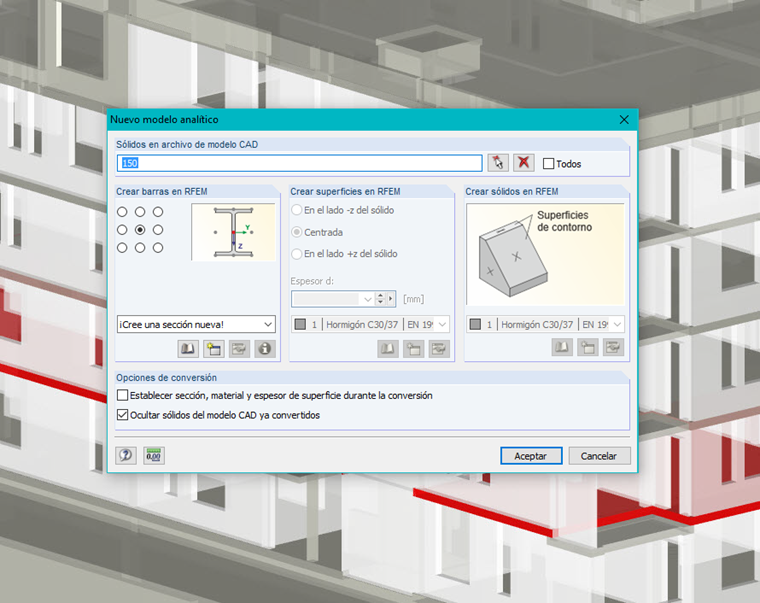The image size is (760, 603).
Task: Close the Nuevo modelo analítico dialog
Action: 624,120
